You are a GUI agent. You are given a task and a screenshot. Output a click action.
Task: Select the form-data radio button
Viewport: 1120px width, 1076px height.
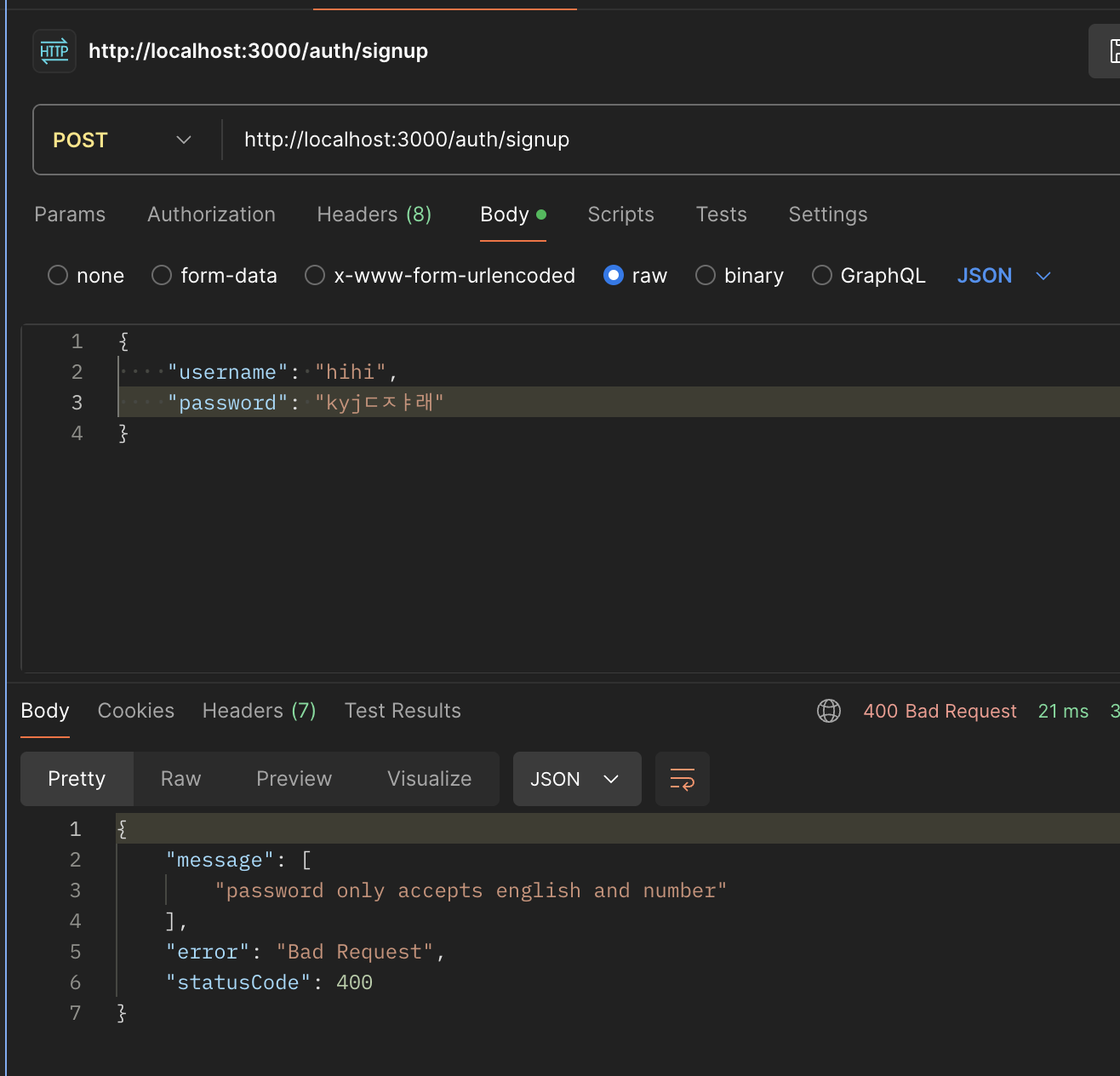pos(162,276)
